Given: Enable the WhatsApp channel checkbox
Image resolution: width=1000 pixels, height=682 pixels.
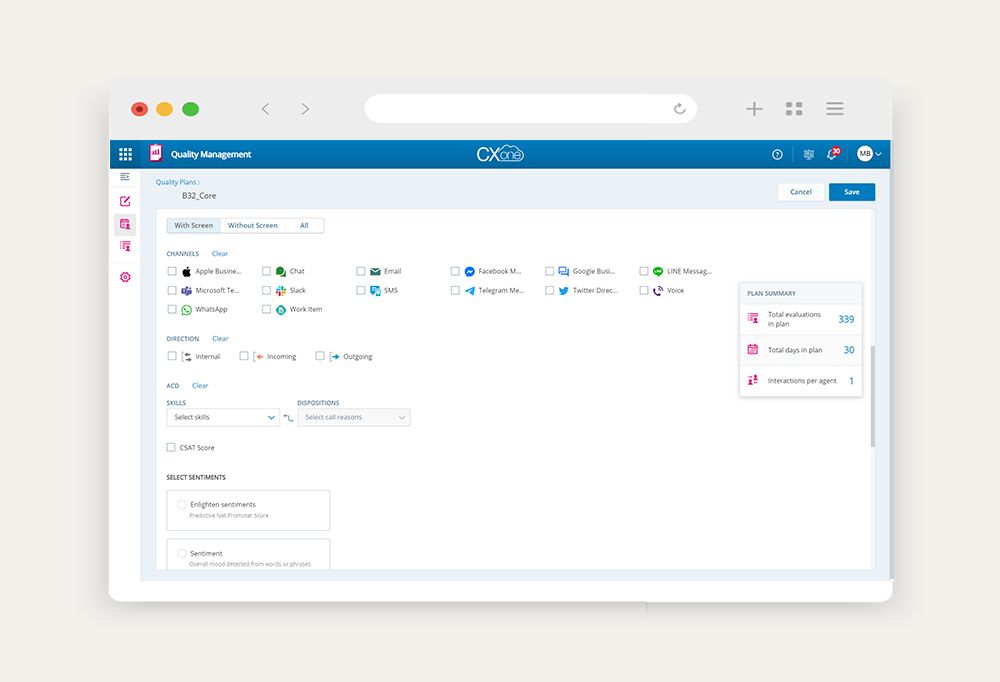Looking at the screenshot, I should [x=172, y=310].
